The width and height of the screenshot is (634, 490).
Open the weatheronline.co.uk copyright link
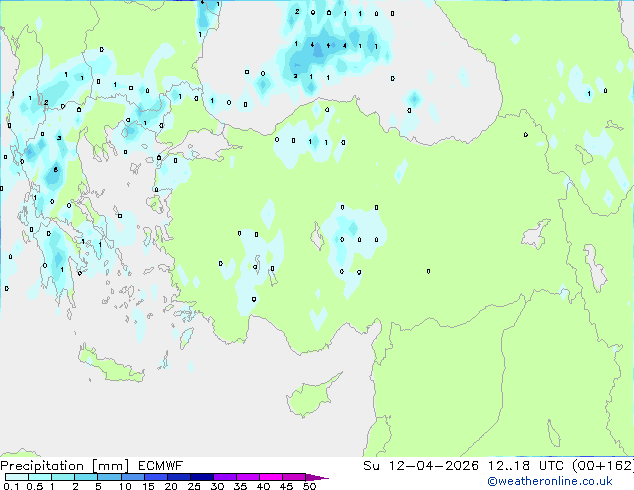[x=550, y=481]
